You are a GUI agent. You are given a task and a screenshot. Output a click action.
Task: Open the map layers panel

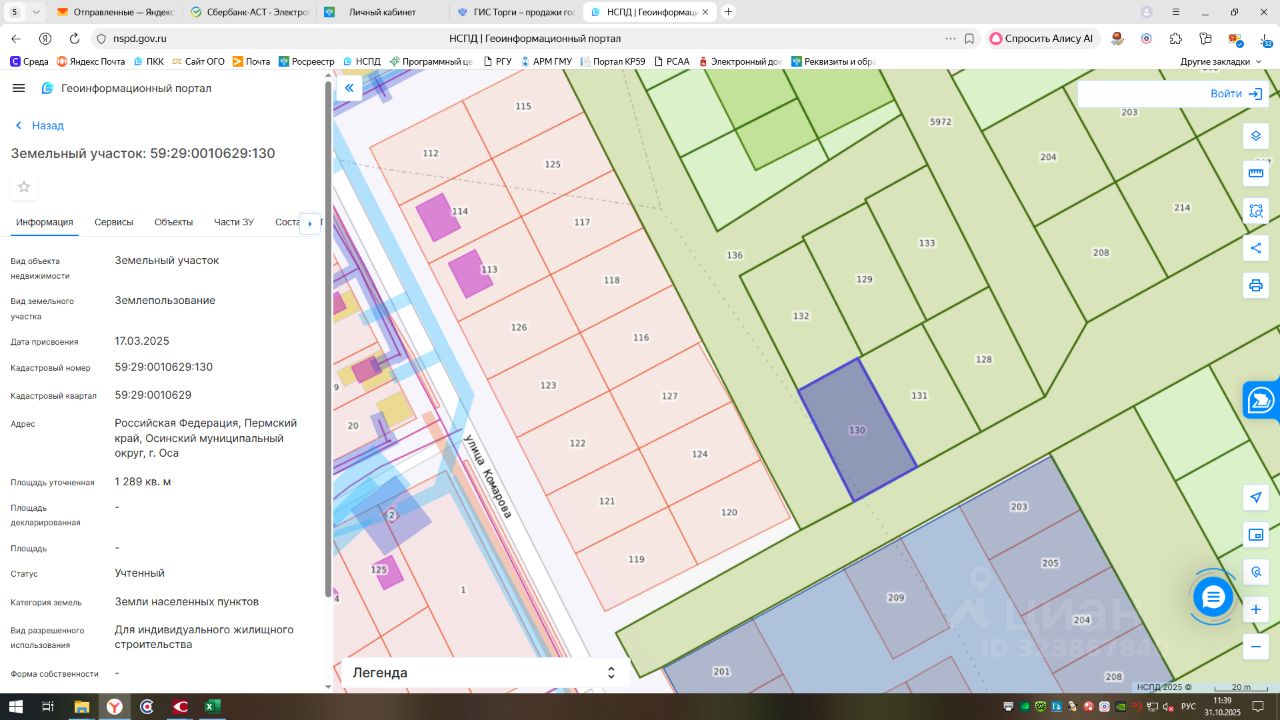coord(1256,136)
